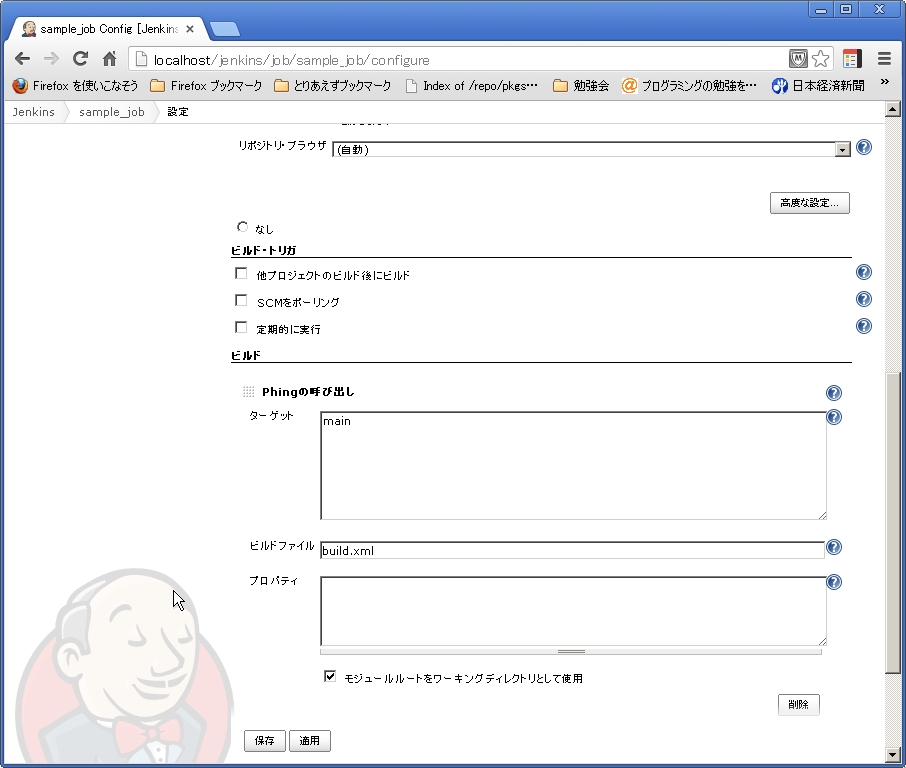
Task: Open the Firefox を使いこなそう bookmark
Action: 75,86
